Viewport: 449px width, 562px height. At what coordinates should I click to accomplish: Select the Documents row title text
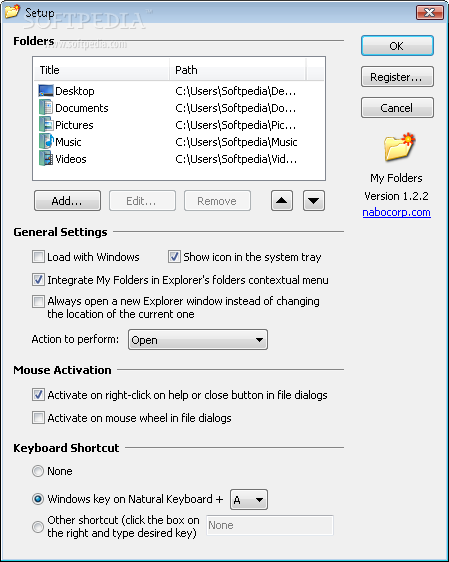coord(82,108)
